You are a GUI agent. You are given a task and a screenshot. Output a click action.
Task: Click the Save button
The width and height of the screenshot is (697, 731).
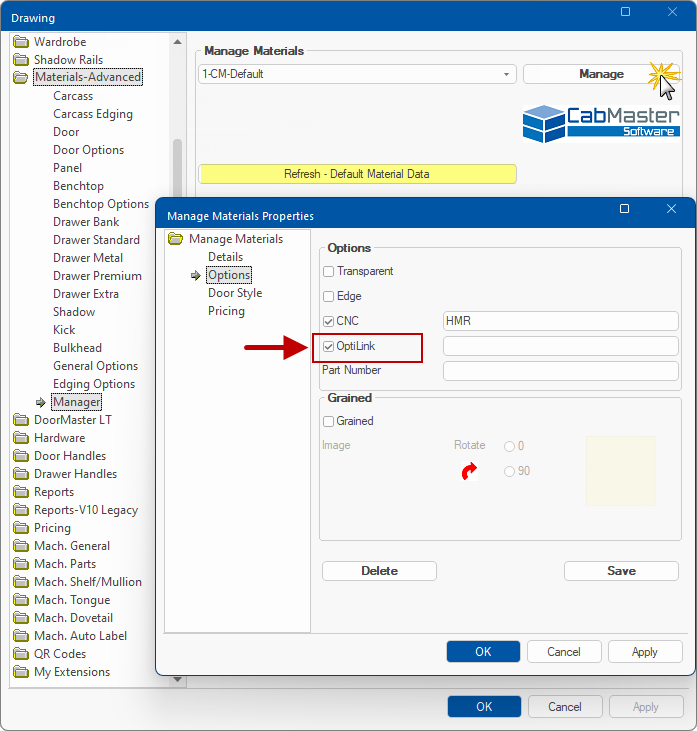[x=621, y=571]
